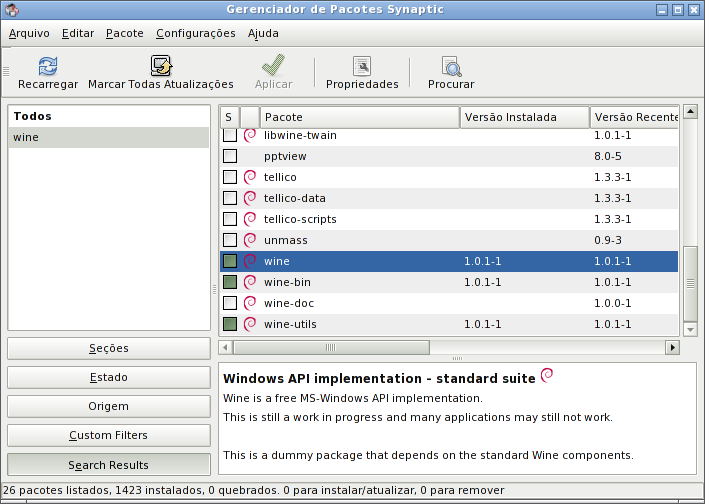Toggle status checkbox for tellico-scripts
The height and width of the screenshot is (504, 705).
pos(230,219)
